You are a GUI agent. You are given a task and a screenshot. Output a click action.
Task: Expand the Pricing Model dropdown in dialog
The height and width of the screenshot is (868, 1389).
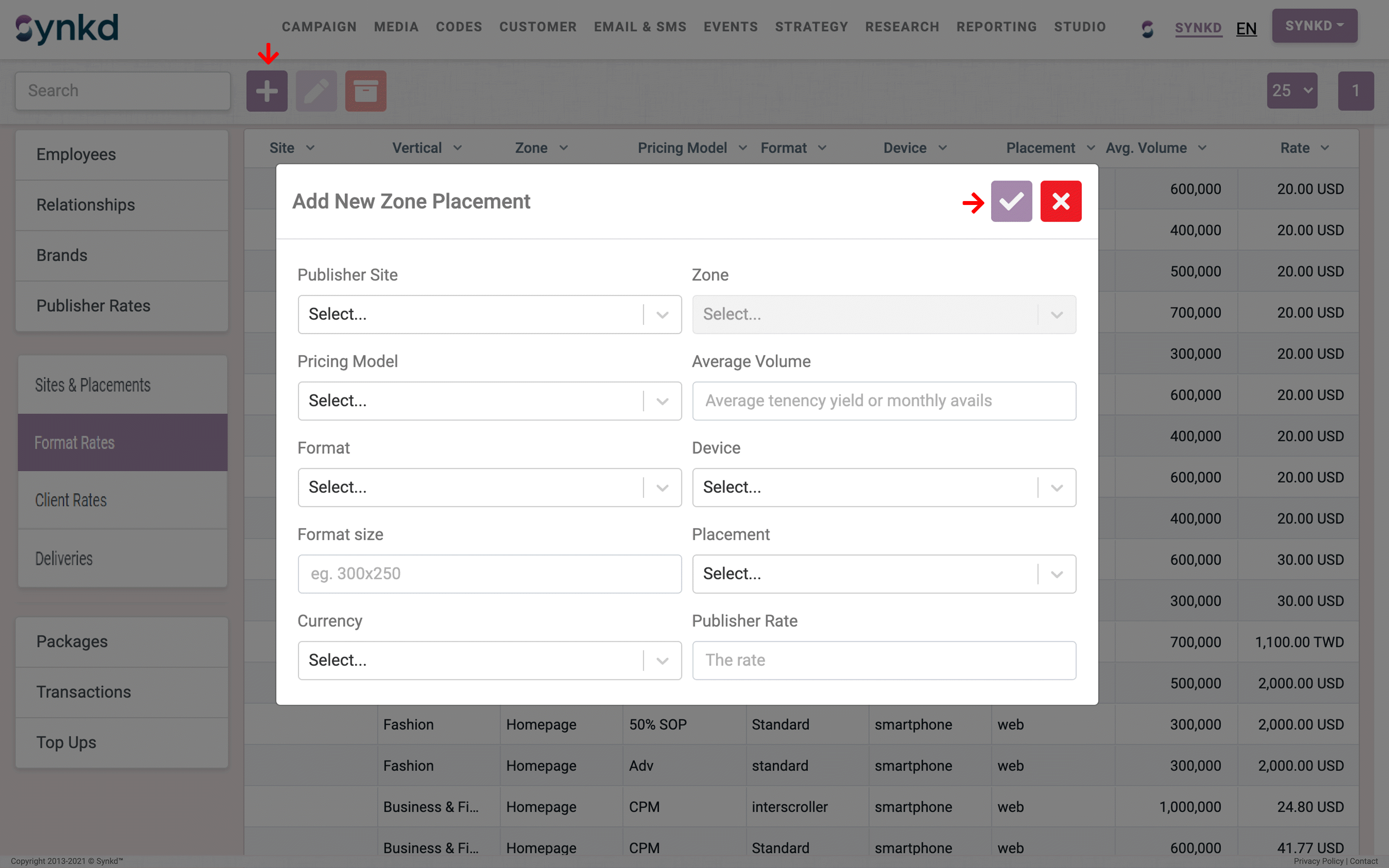click(489, 401)
